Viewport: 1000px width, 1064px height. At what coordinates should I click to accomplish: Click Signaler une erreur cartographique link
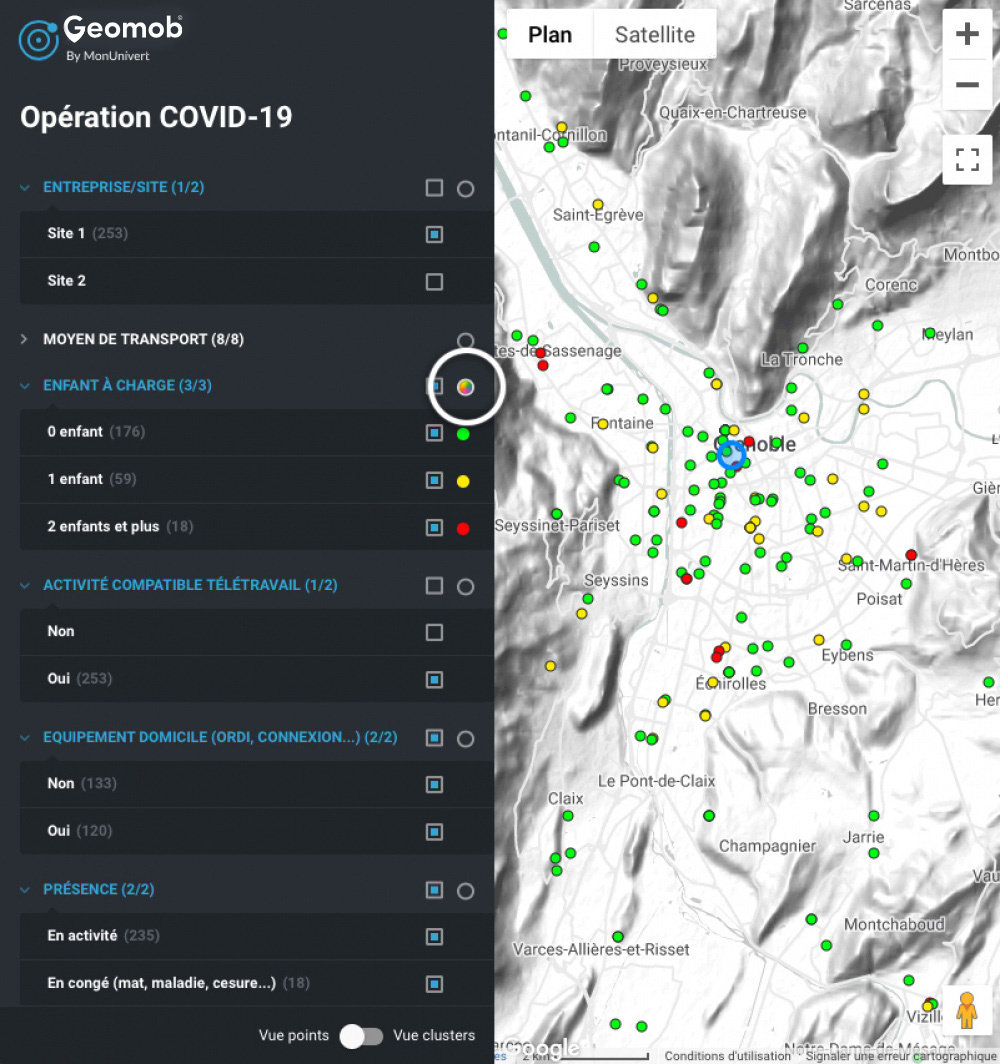(900, 1056)
